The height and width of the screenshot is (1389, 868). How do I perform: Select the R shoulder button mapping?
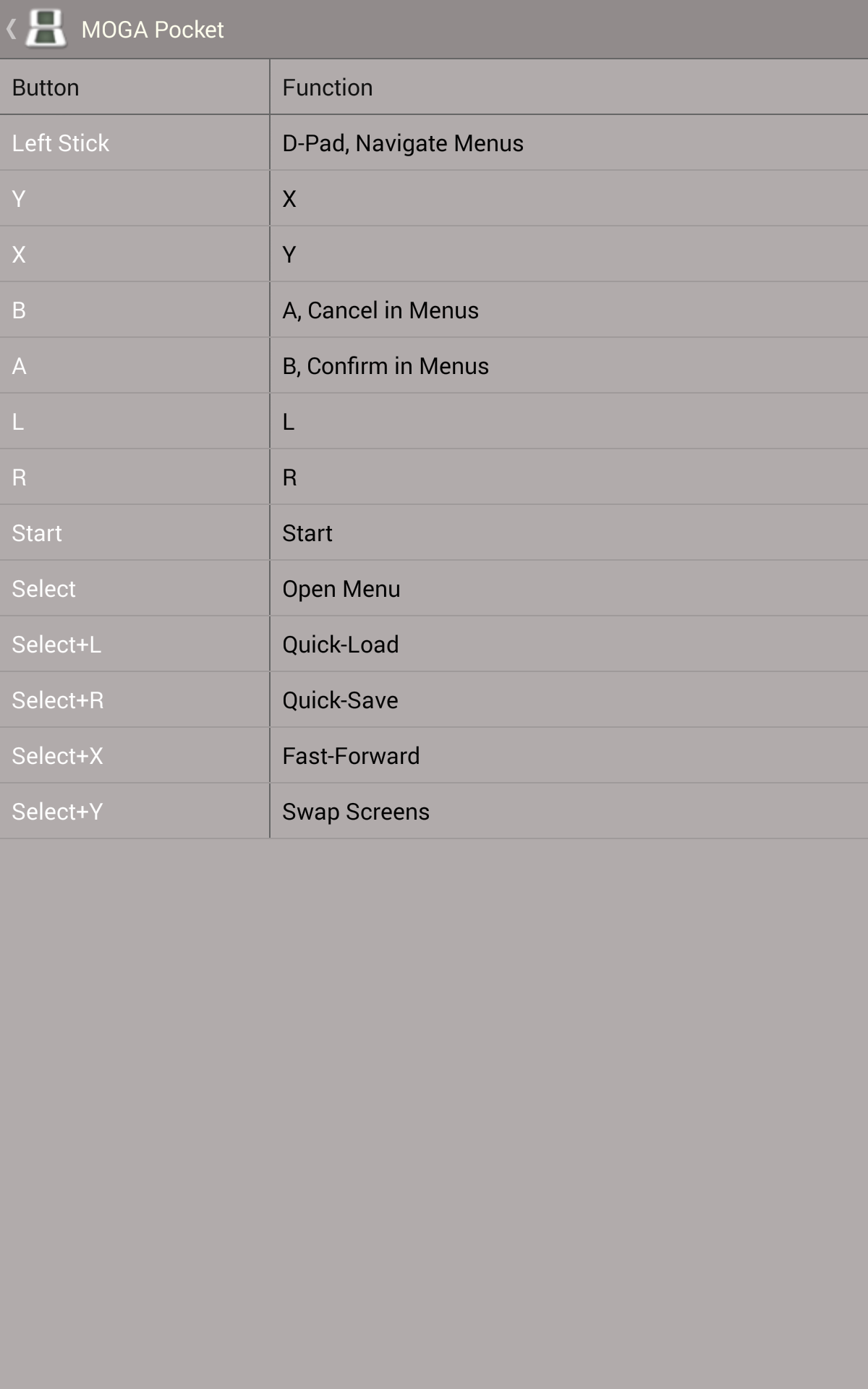[134, 477]
